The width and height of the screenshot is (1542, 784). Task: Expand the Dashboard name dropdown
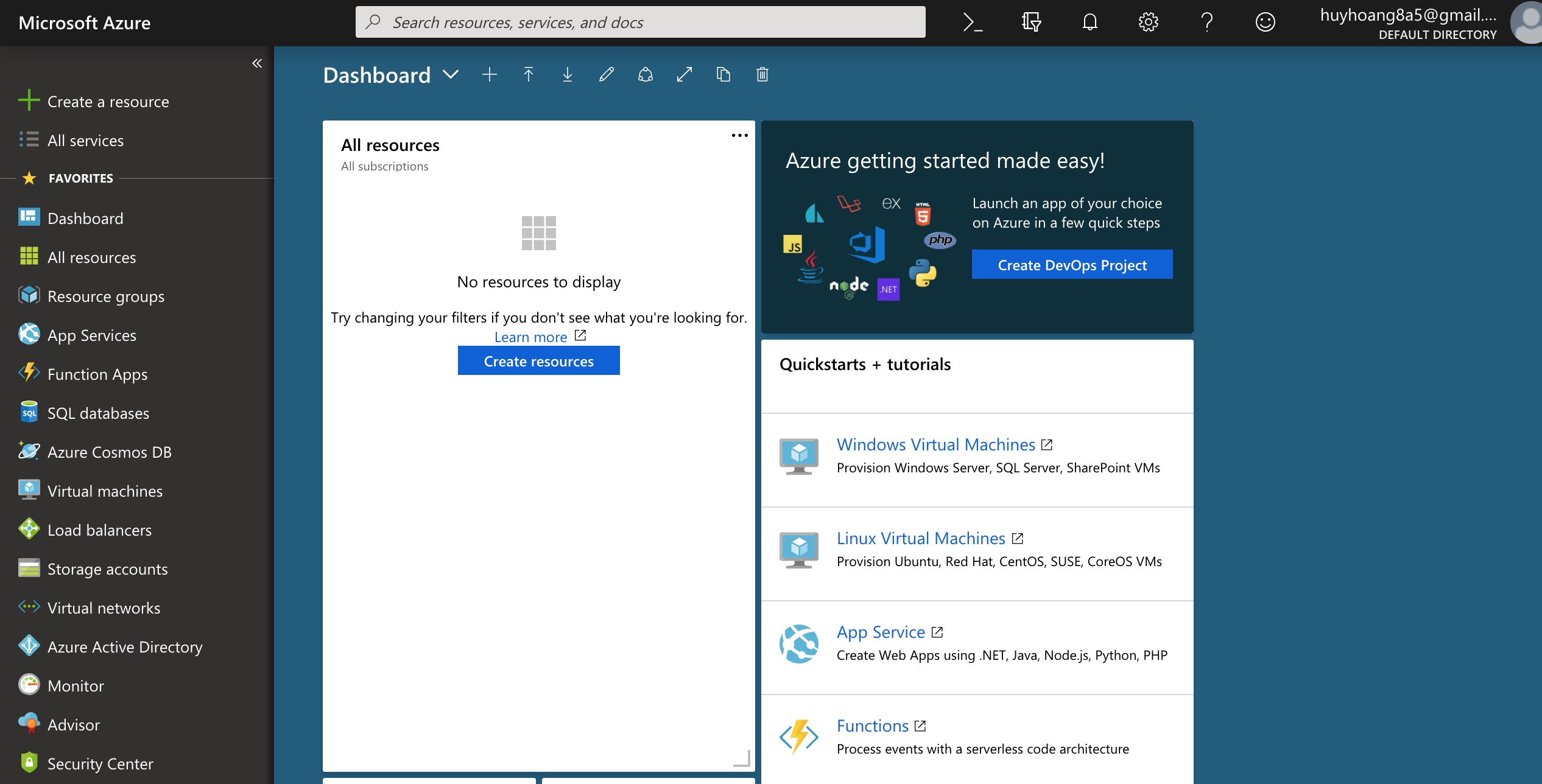coord(451,75)
